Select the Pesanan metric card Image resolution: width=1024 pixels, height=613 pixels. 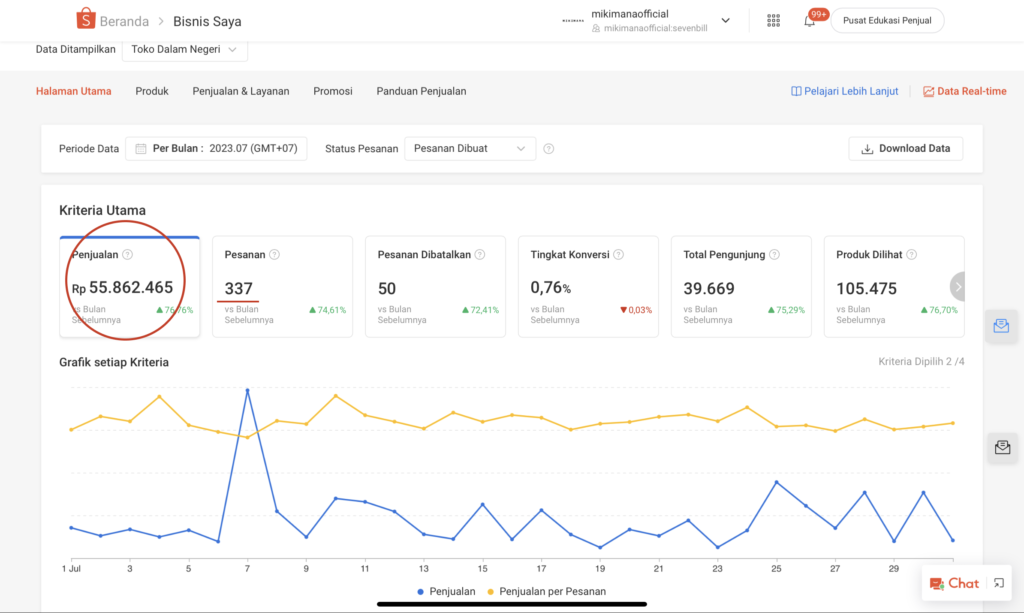(282, 286)
